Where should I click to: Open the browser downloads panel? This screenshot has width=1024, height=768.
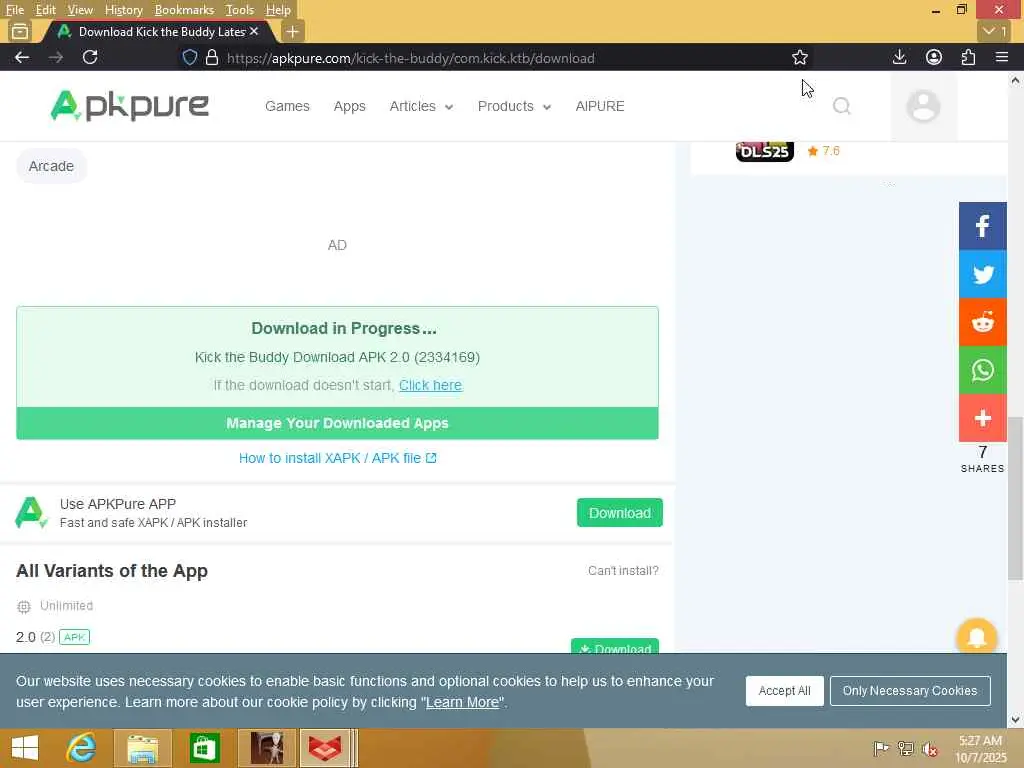tap(899, 57)
